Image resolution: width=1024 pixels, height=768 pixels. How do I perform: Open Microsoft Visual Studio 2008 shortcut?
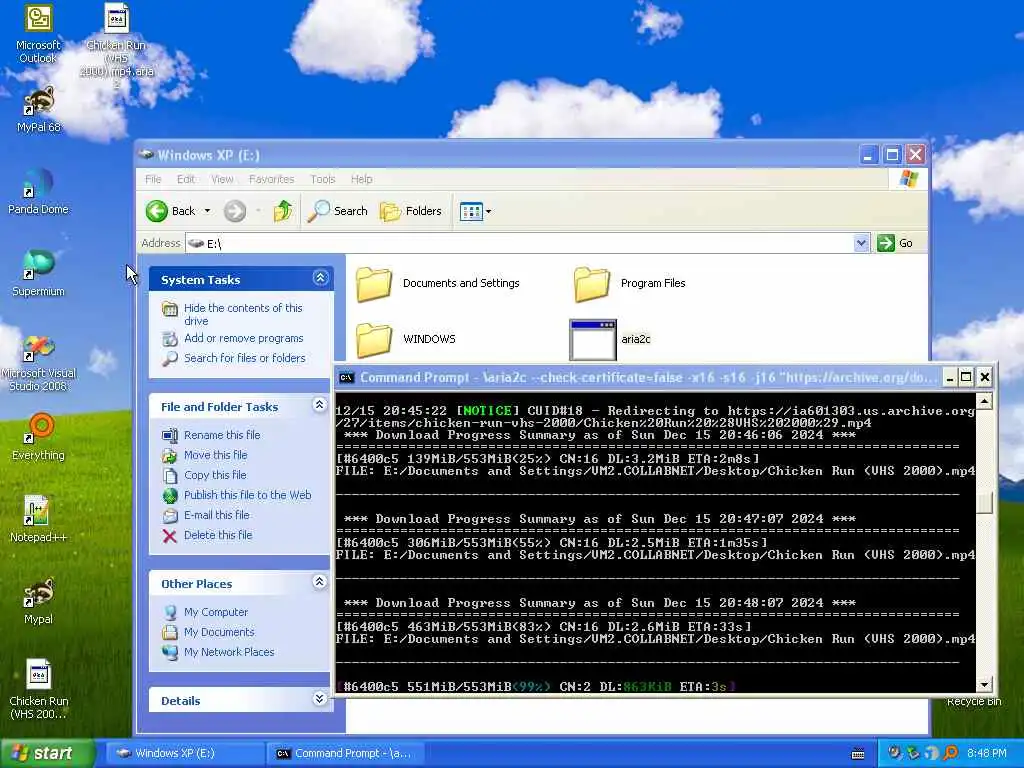coord(38,362)
